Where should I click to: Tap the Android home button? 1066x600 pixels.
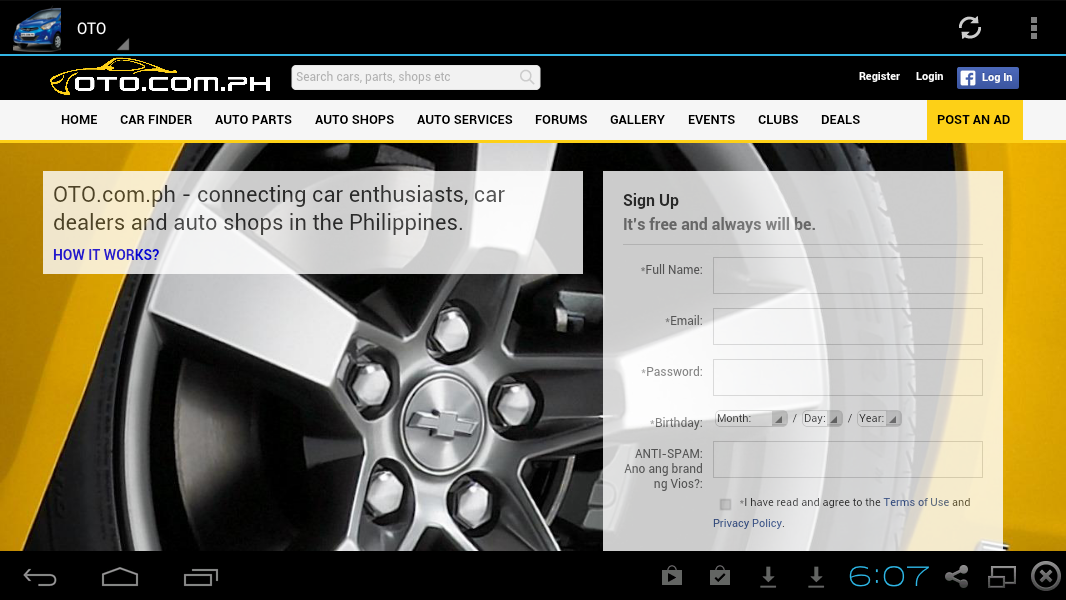[120, 577]
